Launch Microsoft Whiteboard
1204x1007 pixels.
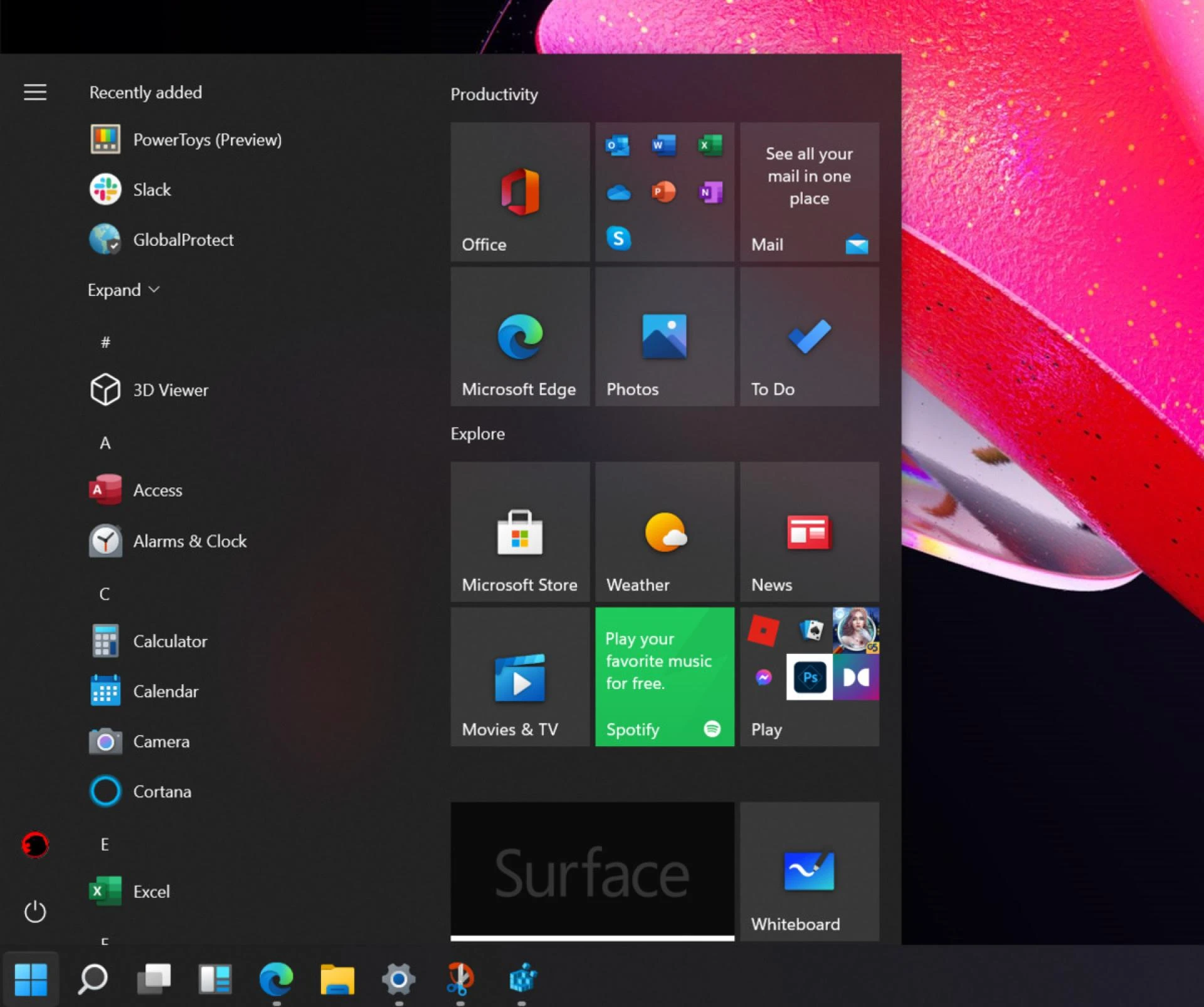point(809,872)
